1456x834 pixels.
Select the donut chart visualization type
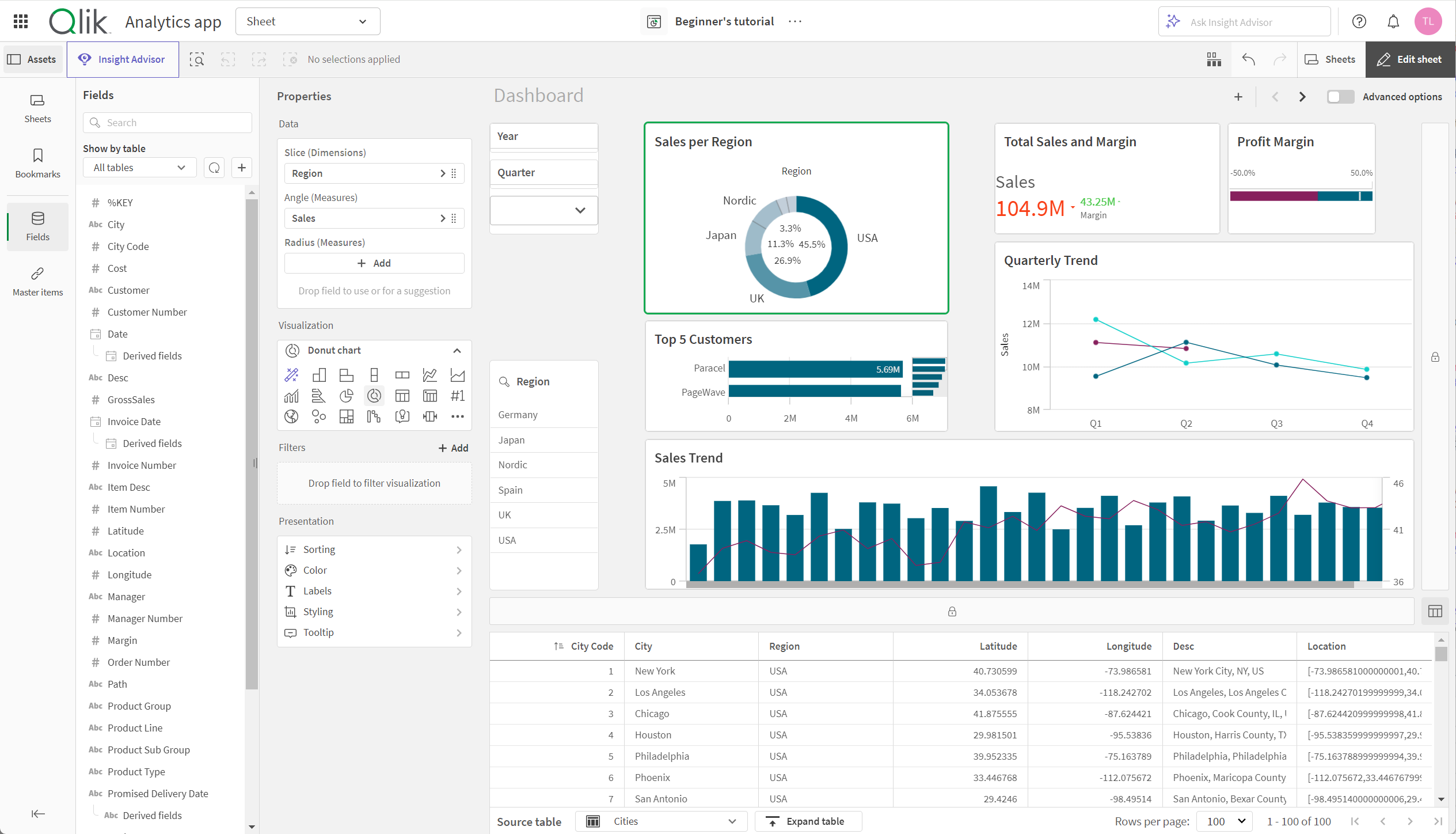[374, 395]
